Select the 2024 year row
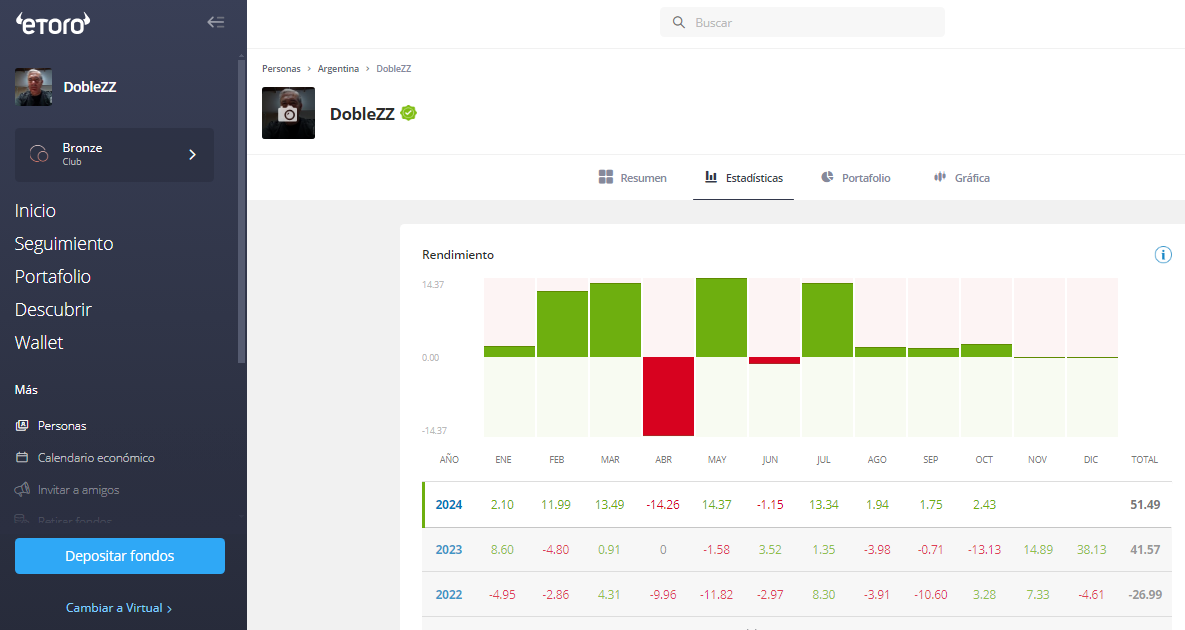Viewport: 1185px width, 630px height. (x=449, y=505)
